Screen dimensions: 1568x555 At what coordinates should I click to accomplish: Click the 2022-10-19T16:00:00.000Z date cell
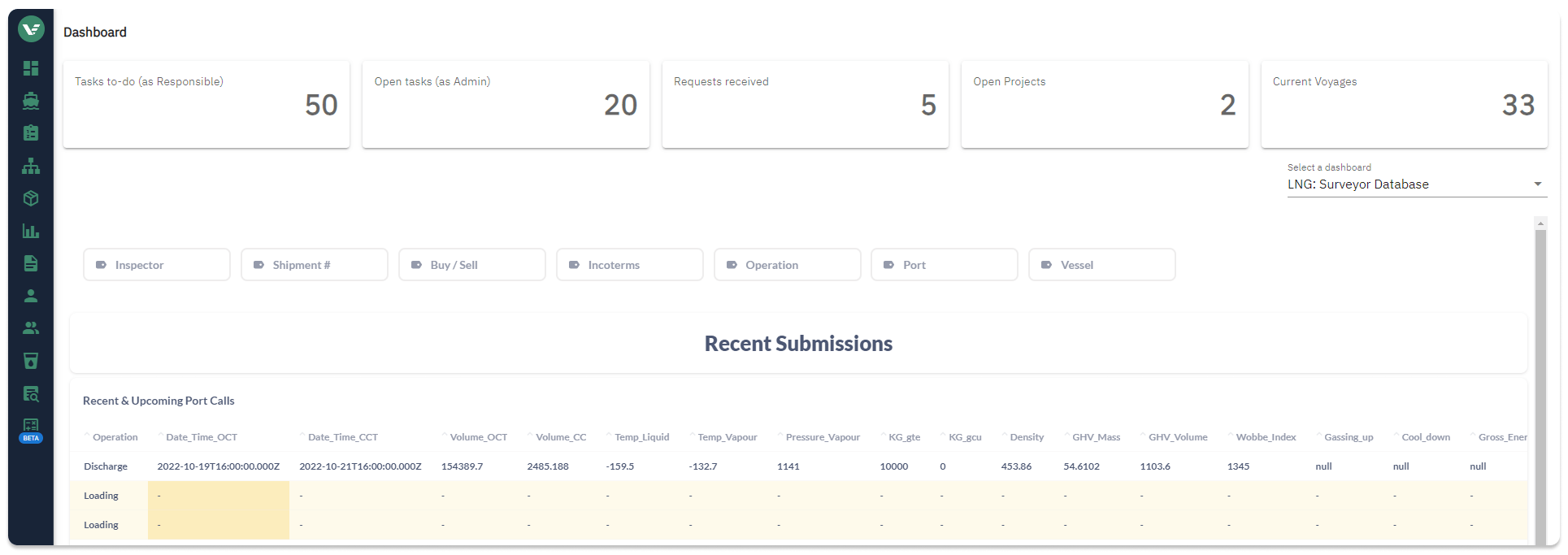219,466
